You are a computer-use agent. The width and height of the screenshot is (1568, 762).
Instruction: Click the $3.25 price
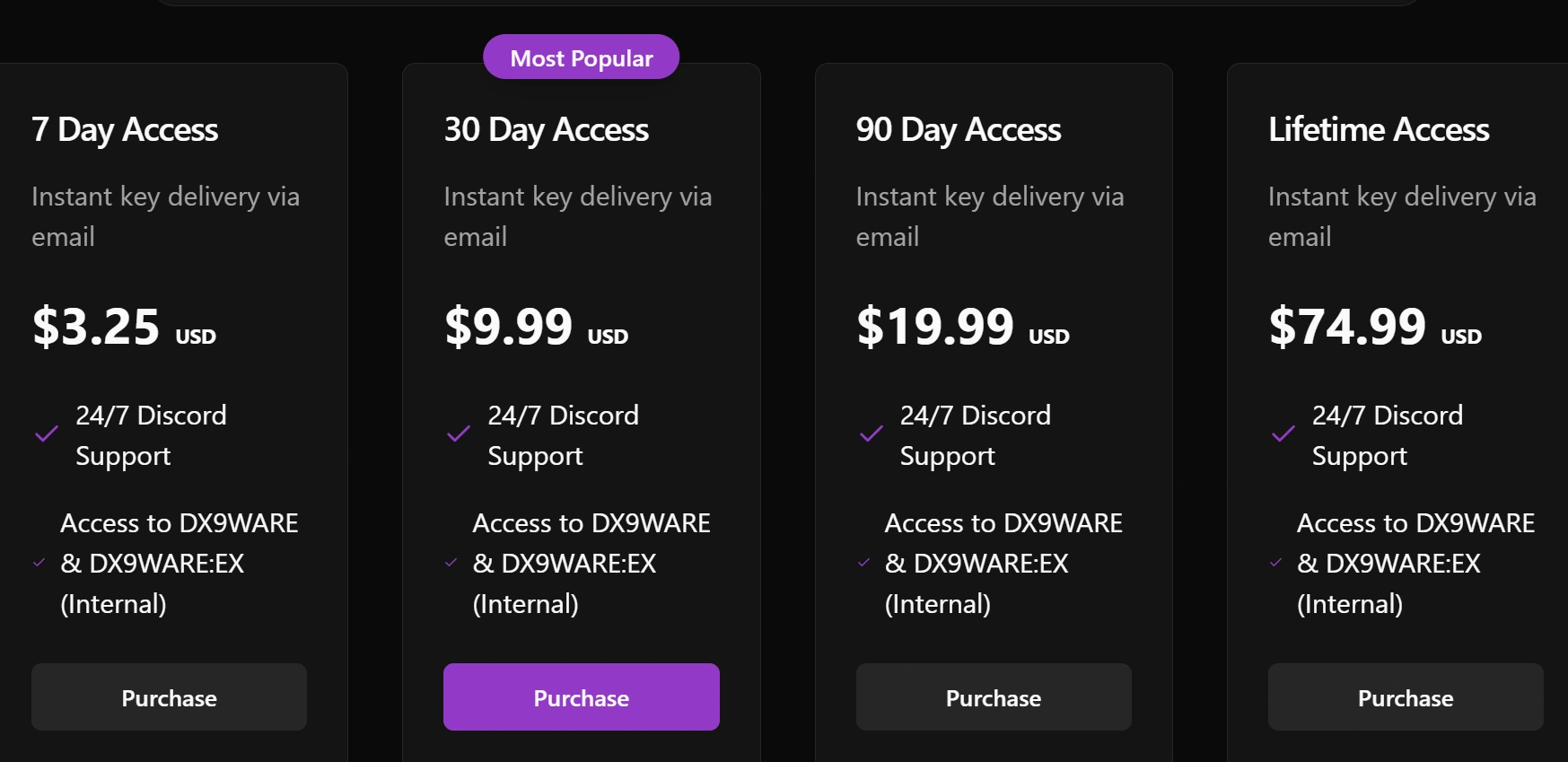[96, 327]
